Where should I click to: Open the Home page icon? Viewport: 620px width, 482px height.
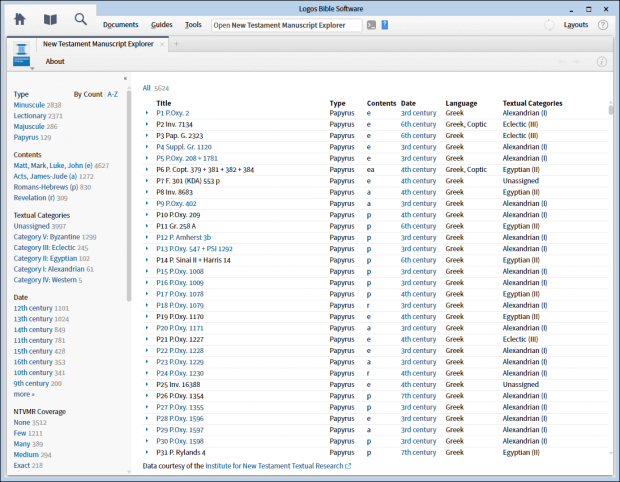20,19
